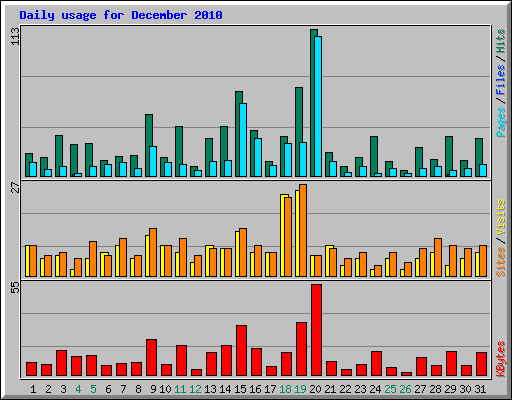Viewport: 512px width, 400px height.
Task: Click the red KBytes bar for day 15
Action: (241, 351)
